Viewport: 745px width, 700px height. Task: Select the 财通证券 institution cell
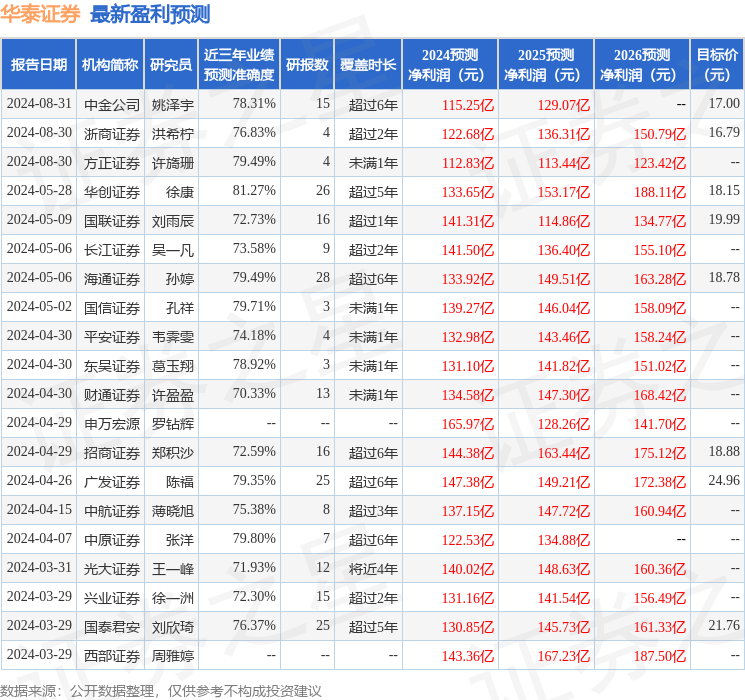112,395
